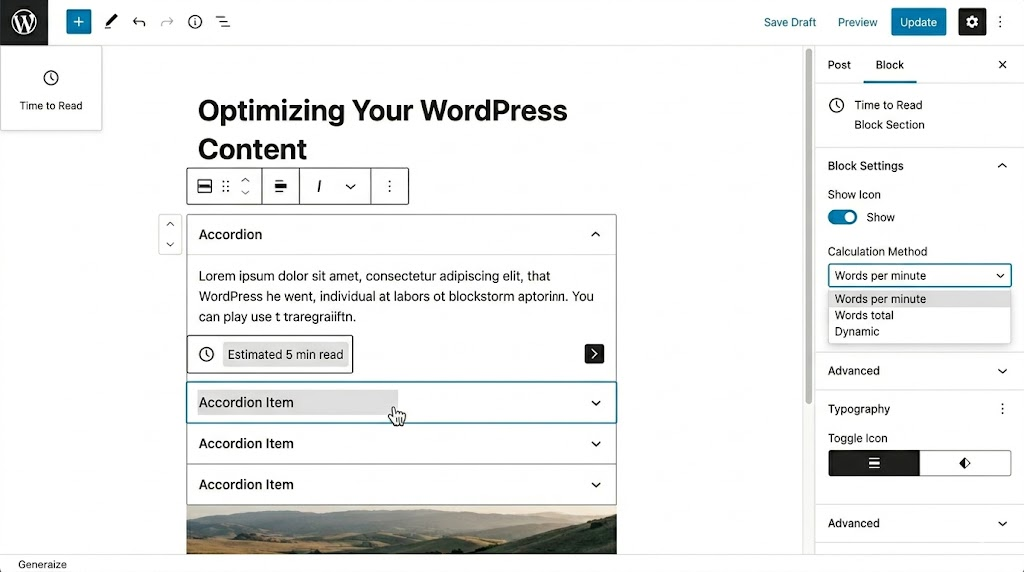
Task: Click the Time to Read block card
Action: click(x=51, y=88)
